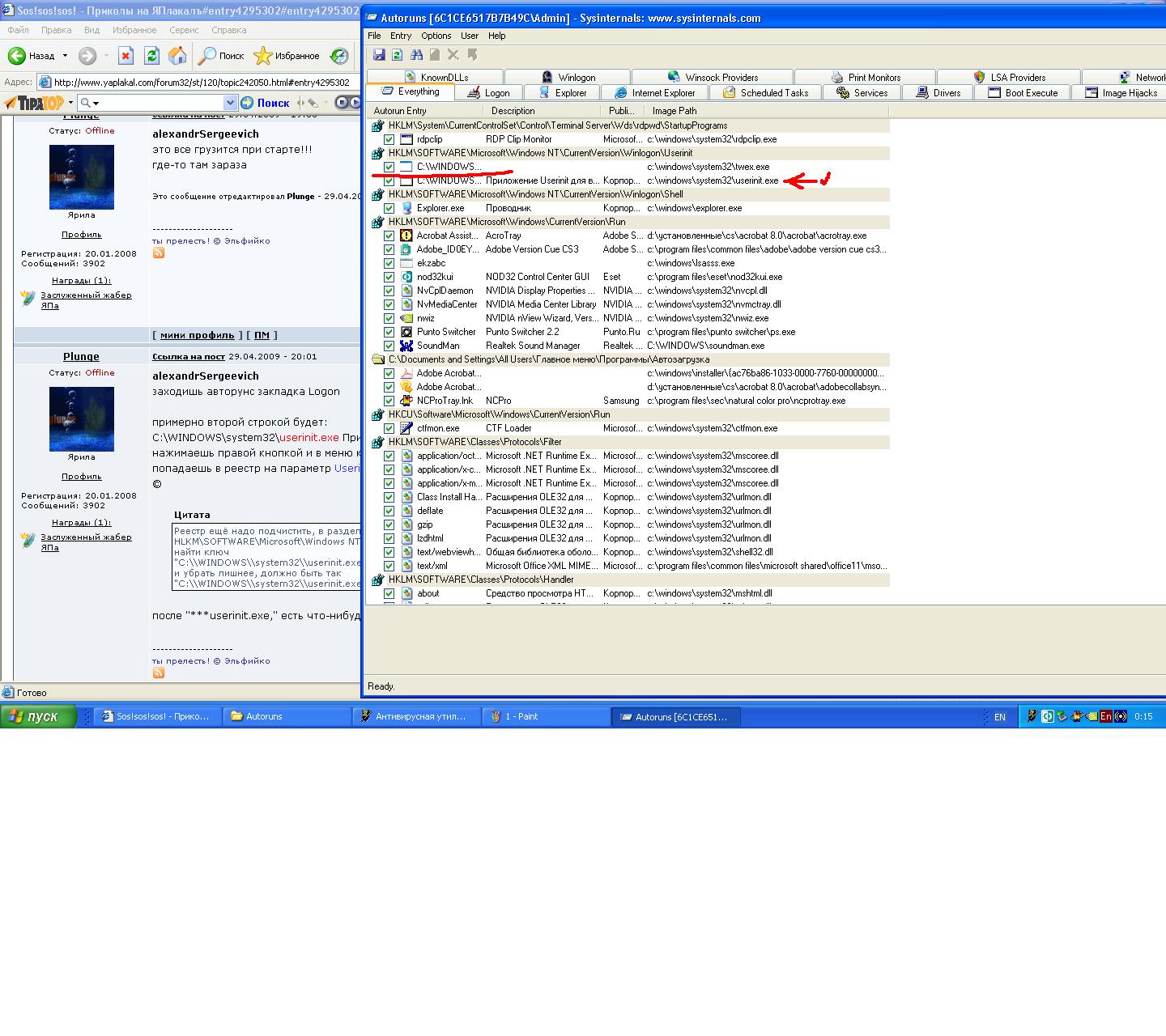
Task: Open Ссылка на пост link dated 20:01
Action: click(x=189, y=357)
